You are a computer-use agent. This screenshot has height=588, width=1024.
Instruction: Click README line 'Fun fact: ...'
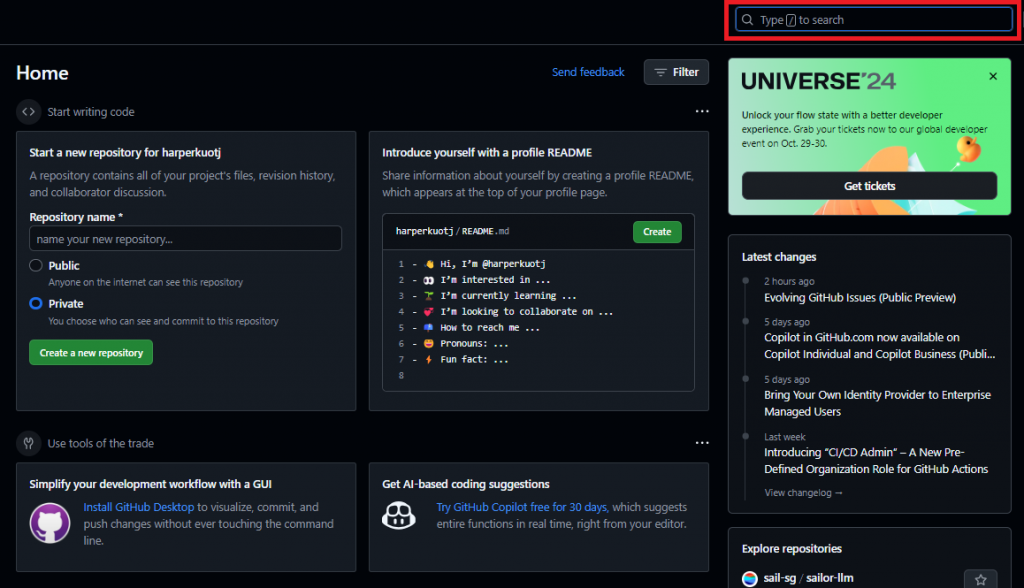[474, 359]
